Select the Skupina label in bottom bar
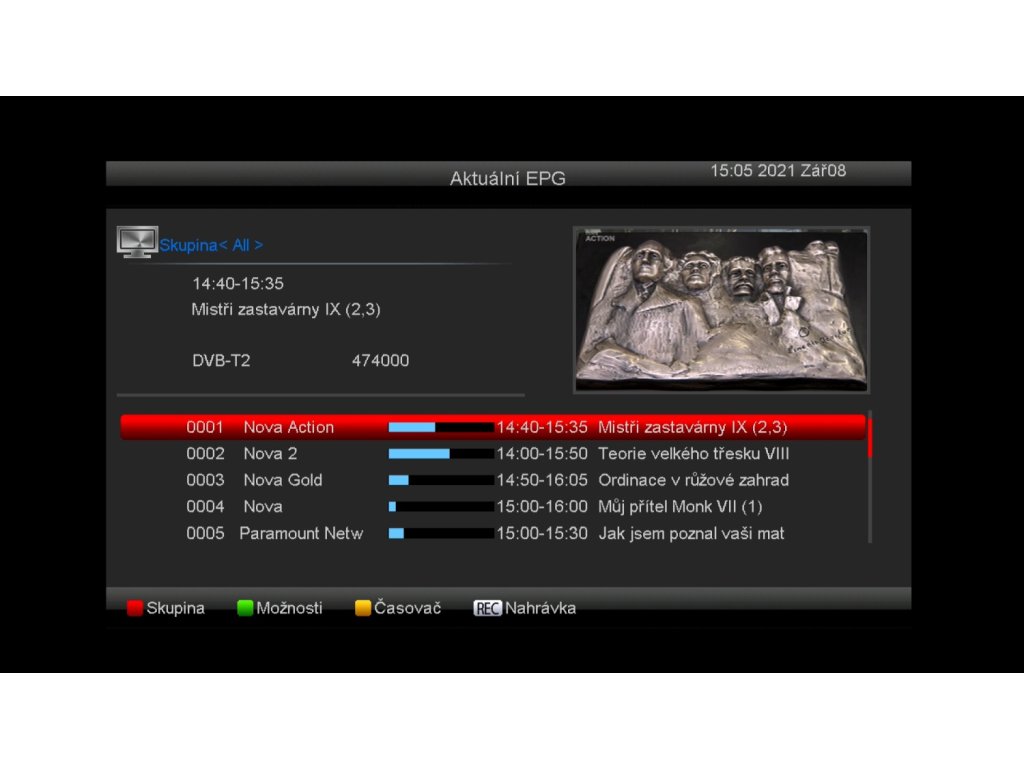 click(175, 608)
